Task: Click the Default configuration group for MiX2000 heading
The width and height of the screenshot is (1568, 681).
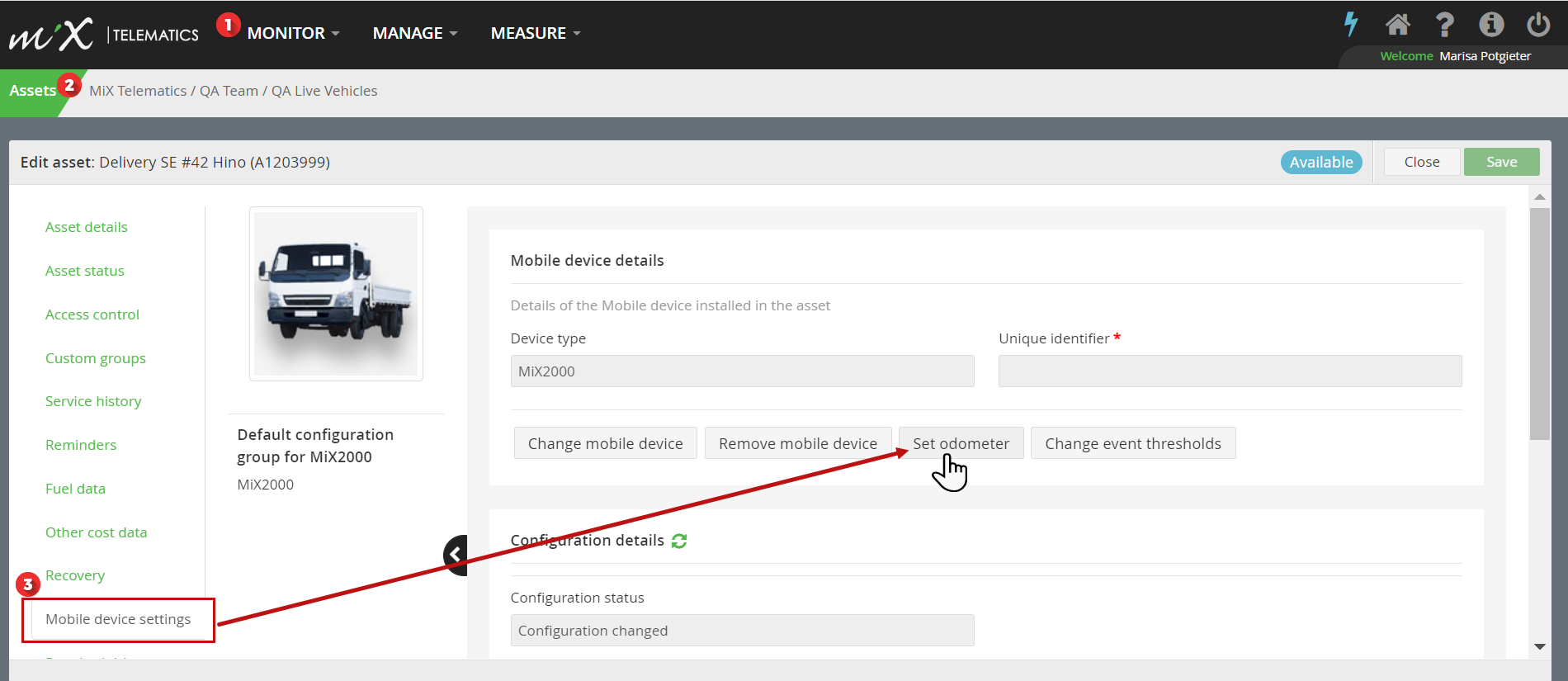Action: 315,446
